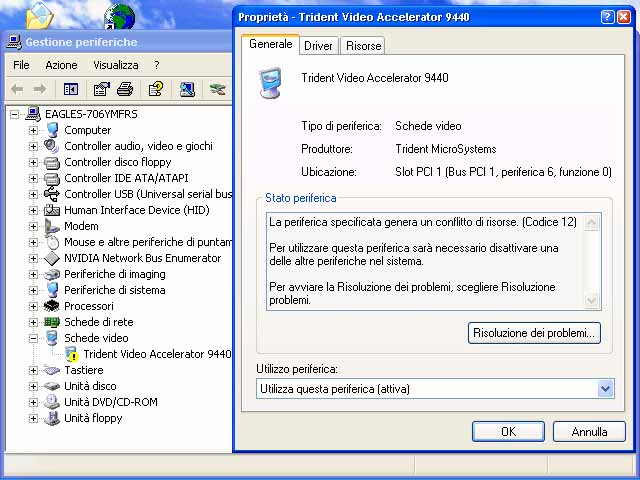Screen dimensions: 640x480
Task: Select the Processori chip icon
Action: point(52,306)
